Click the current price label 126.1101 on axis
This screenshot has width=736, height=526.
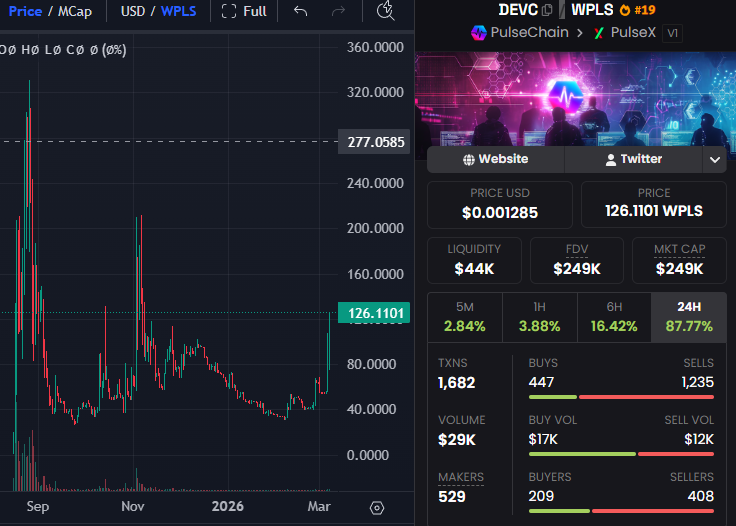click(x=374, y=313)
